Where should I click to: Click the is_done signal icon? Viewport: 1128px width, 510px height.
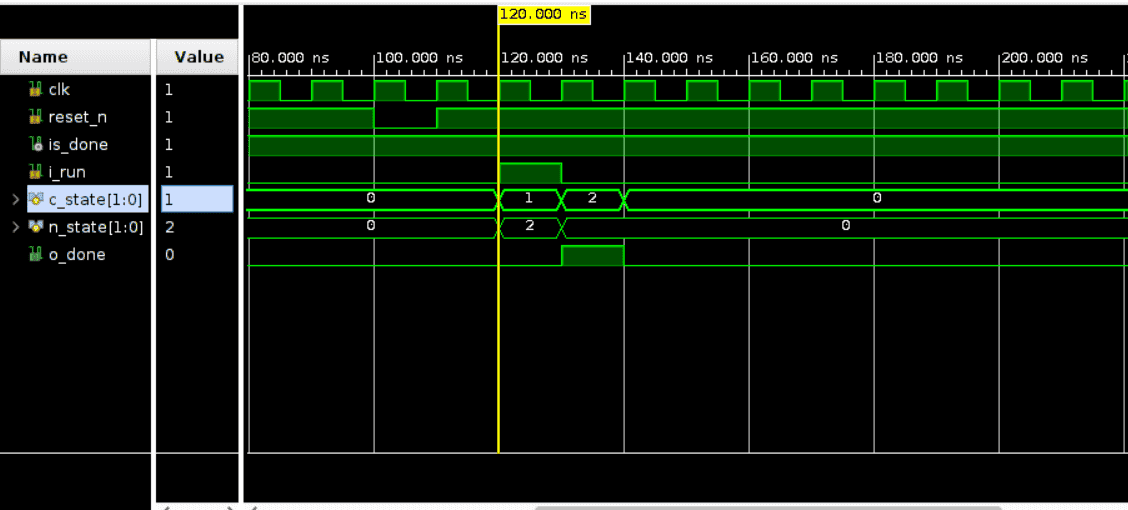35,145
